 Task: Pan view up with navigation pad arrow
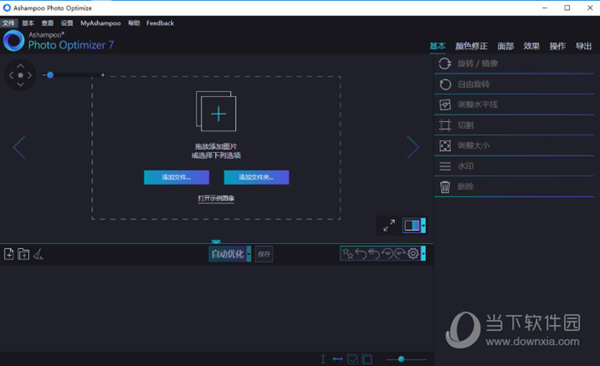(20, 66)
